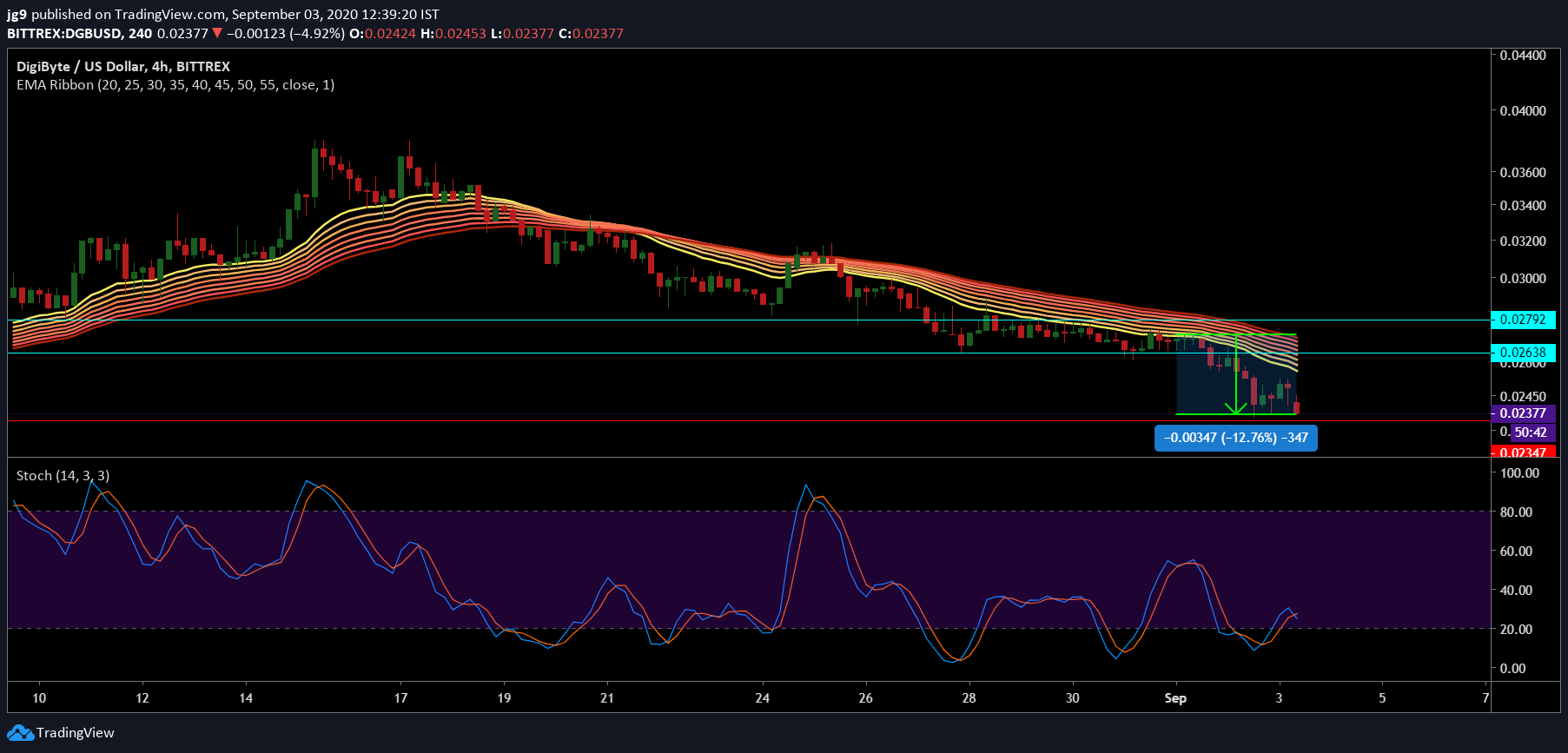This screenshot has width=1568, height=753.
Task: Click the BITTREX:DGBUSD symbol in the header
Action: (65, 34)
